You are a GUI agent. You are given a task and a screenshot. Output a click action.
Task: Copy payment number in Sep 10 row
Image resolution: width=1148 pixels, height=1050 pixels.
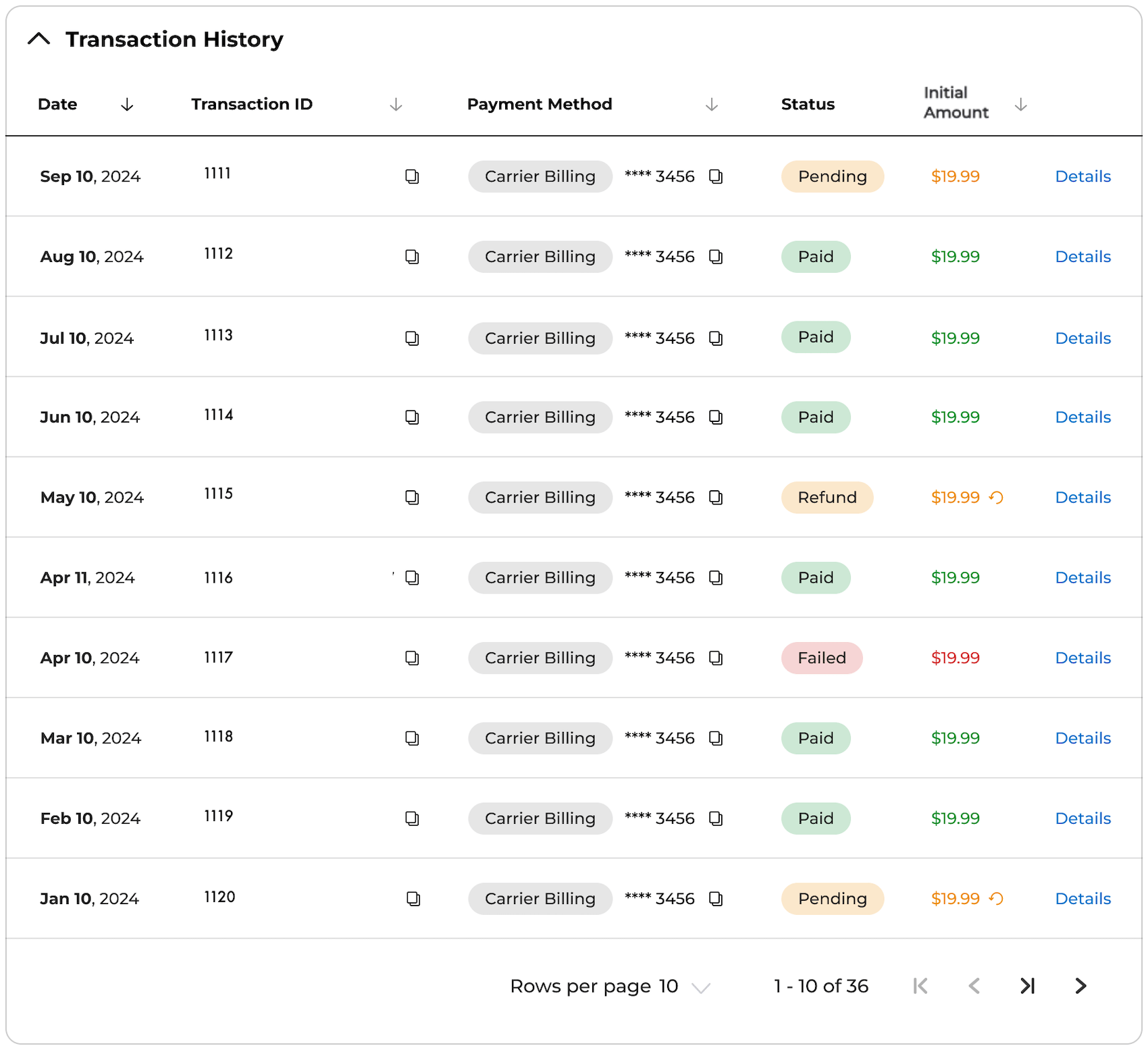coord(716,176)
